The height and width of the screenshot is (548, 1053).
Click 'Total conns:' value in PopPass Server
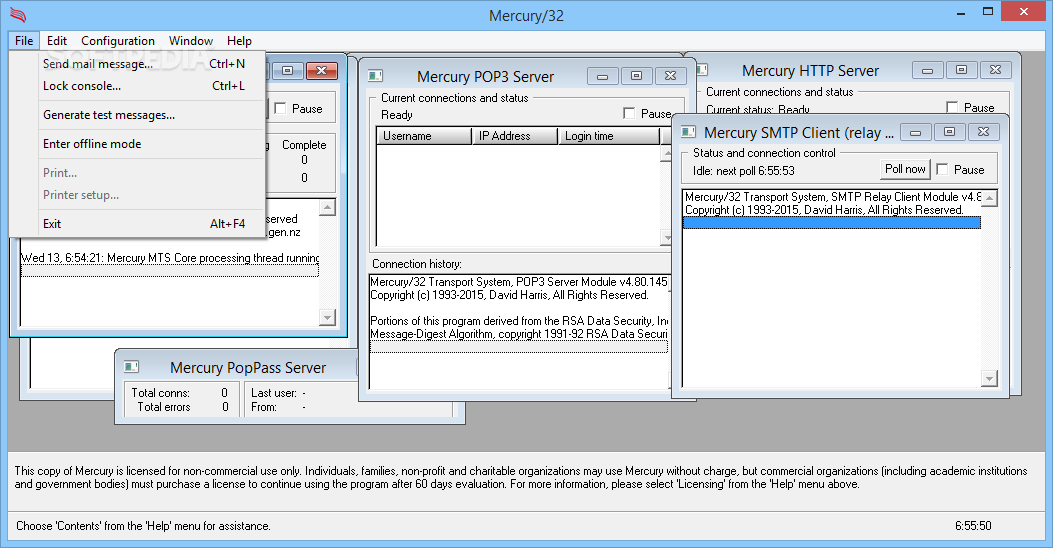(224, 392)
